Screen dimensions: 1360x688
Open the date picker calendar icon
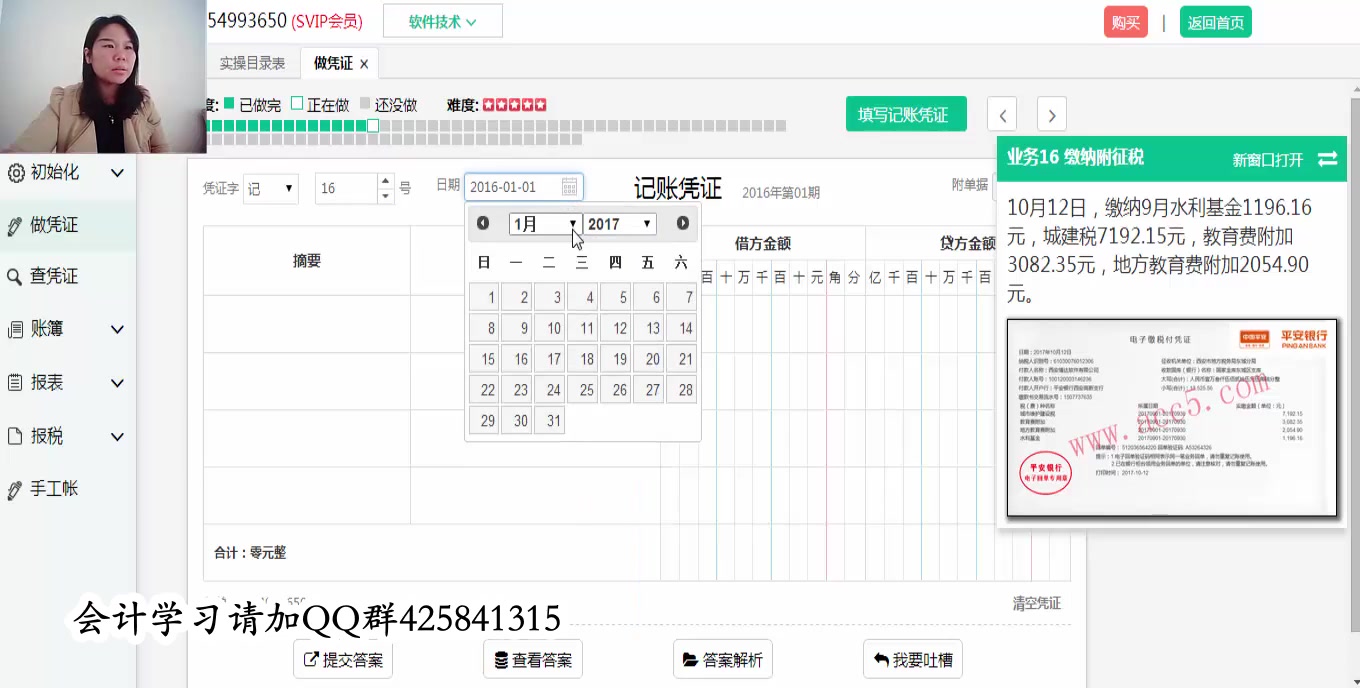click(567, 186)
